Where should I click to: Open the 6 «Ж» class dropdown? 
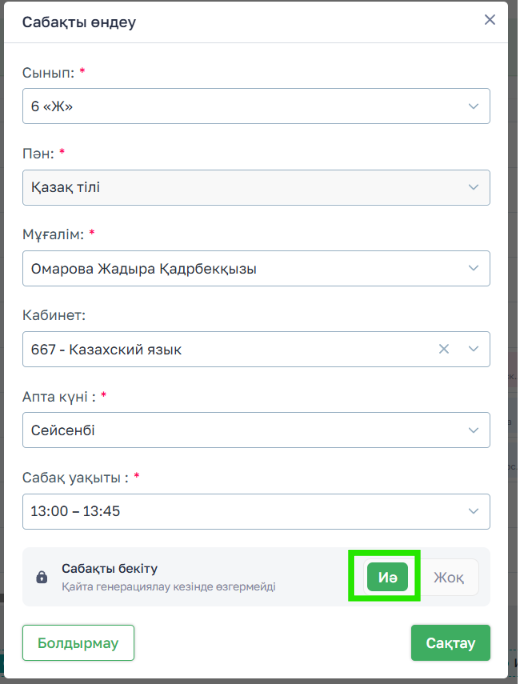tap(256, 106)
